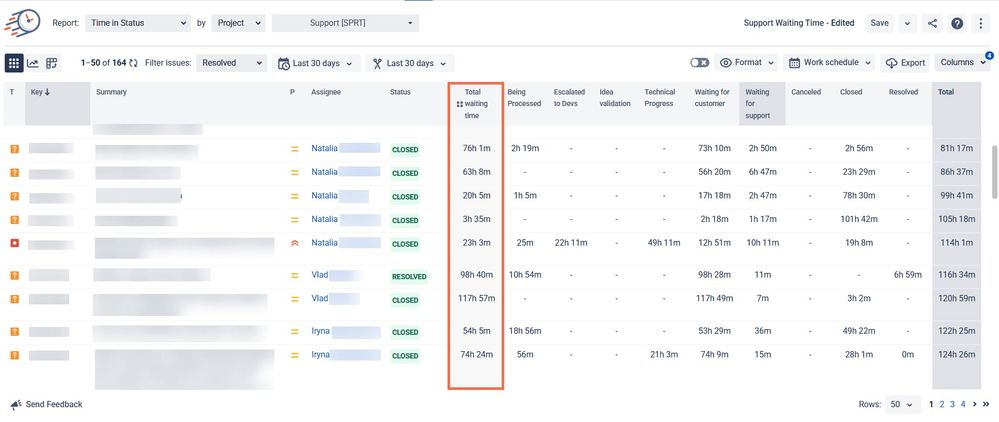This screenshot has height=422, width=999.
Task: Click the 101h 42m Closed cell
Action: (858, 219)
